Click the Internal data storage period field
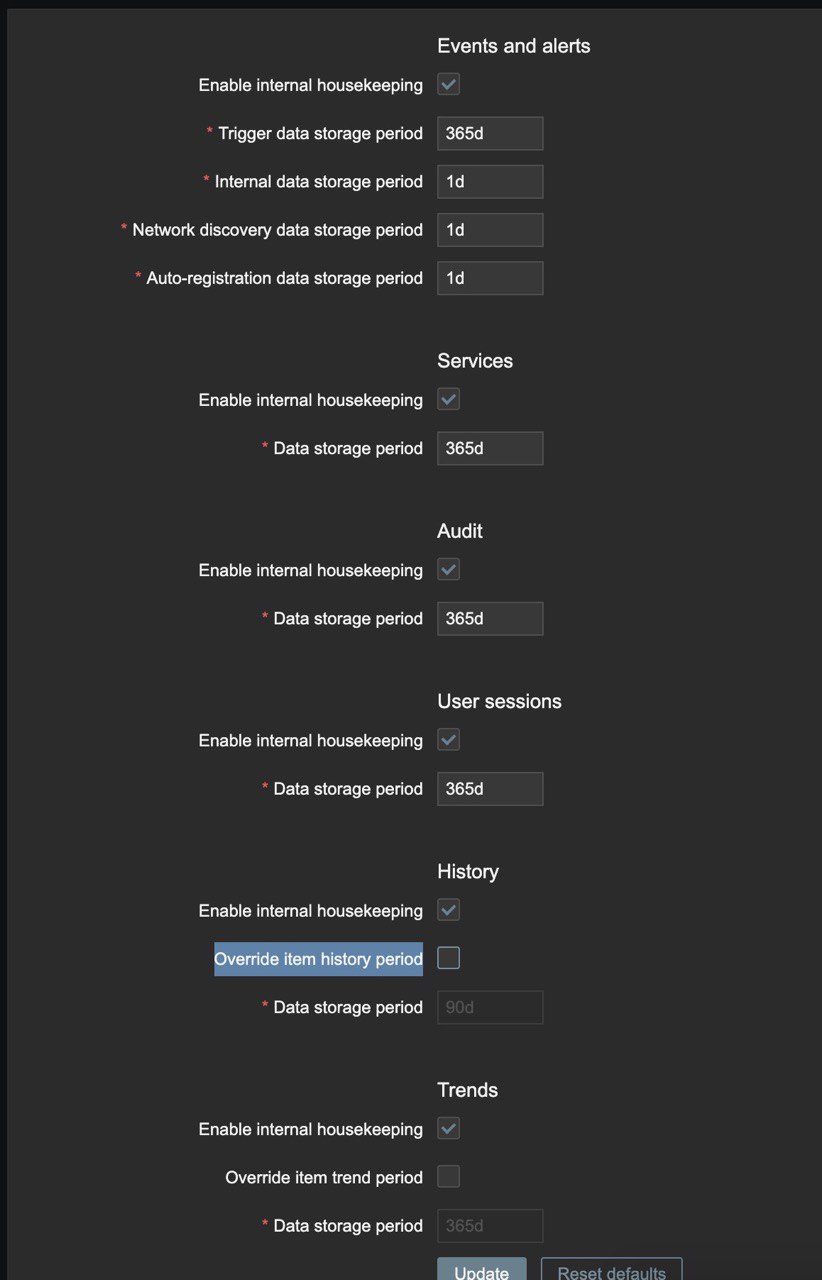This screenshot has width=822, height=1280. click(x=490, y=181)
